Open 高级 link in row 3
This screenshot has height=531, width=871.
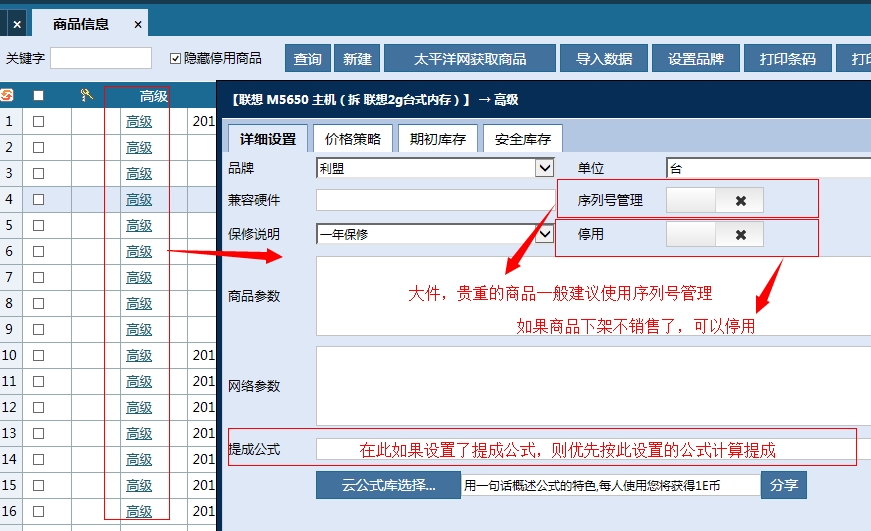tap(139, 174)
